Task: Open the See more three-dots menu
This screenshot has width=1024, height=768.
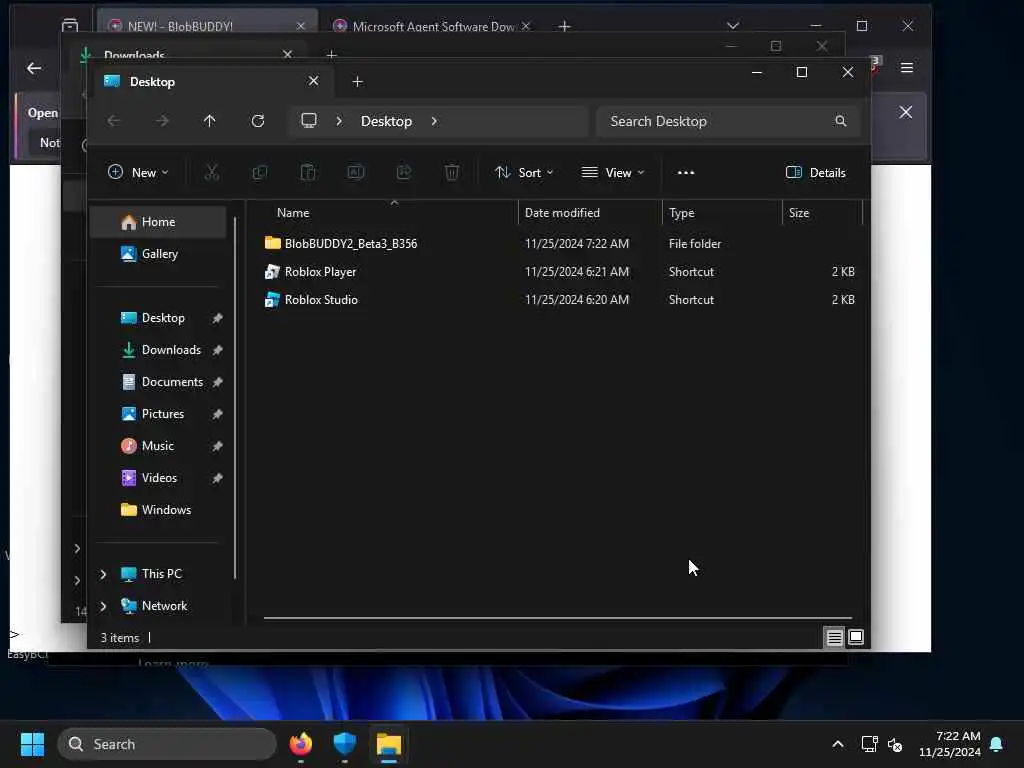Action: tap(686, 172)
